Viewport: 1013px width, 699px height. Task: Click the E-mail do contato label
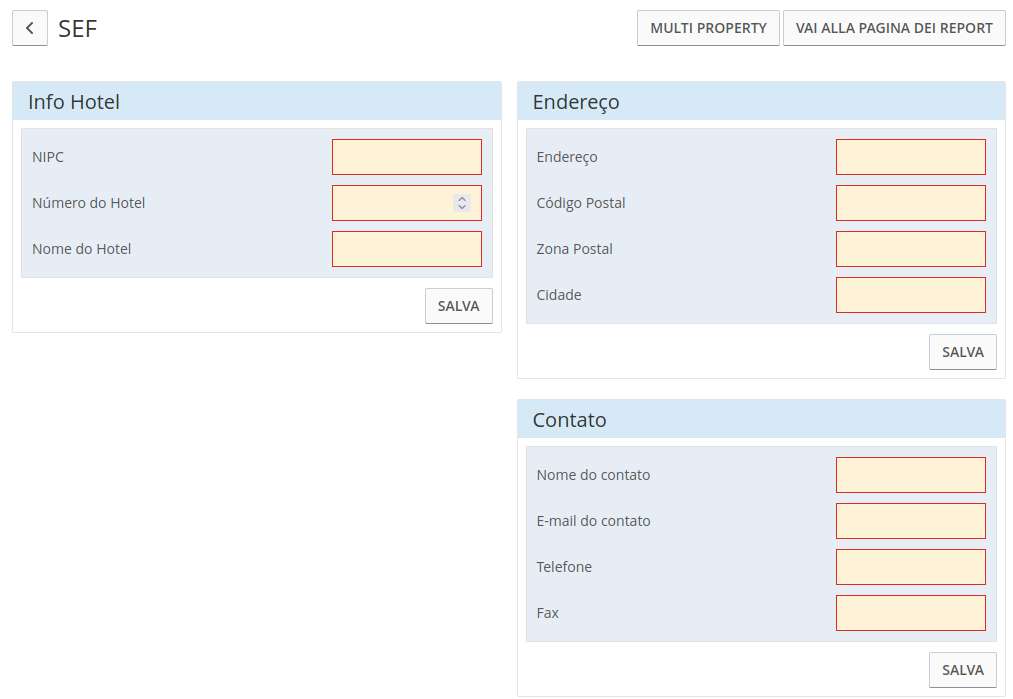click(593, 521)
